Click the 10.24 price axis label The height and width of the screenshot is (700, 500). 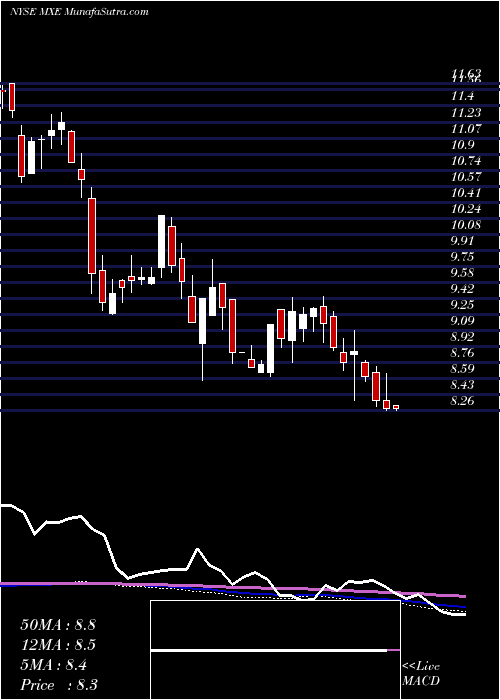point(466,209)
